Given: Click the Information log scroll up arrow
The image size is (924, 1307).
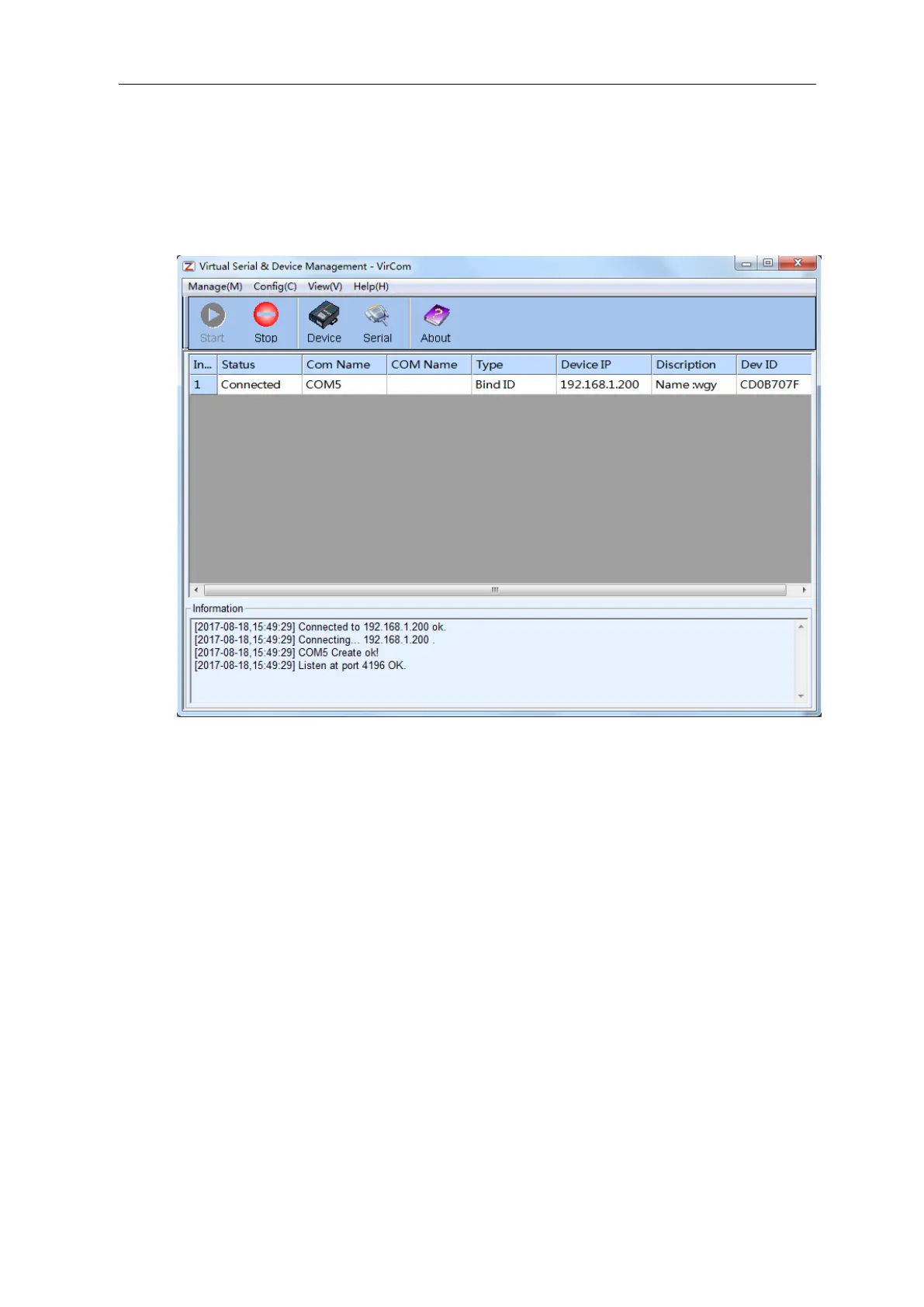Looking at the screenshot, I should [x=801, y=626].
